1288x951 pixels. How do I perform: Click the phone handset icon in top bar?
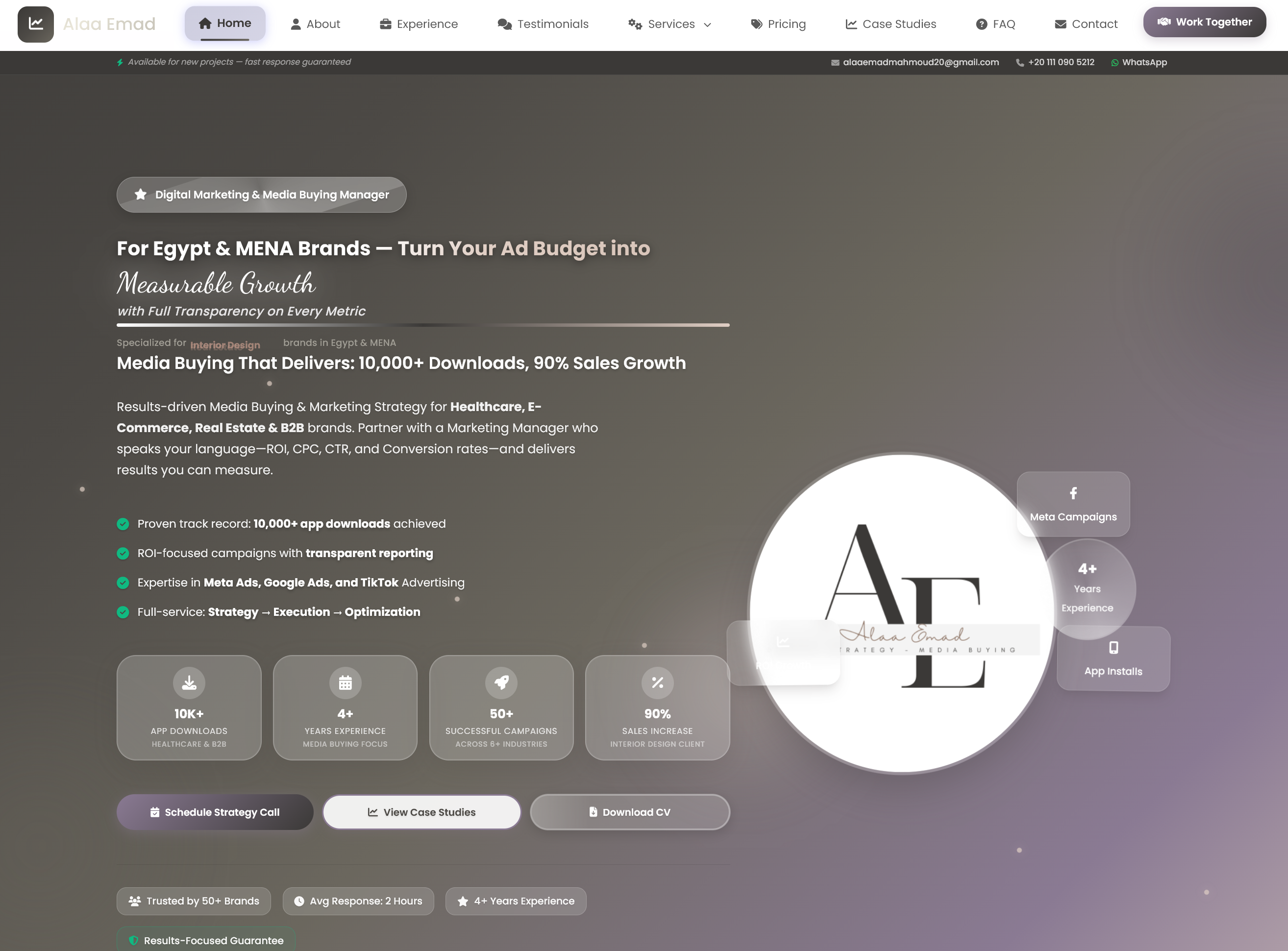point(1020,63)
